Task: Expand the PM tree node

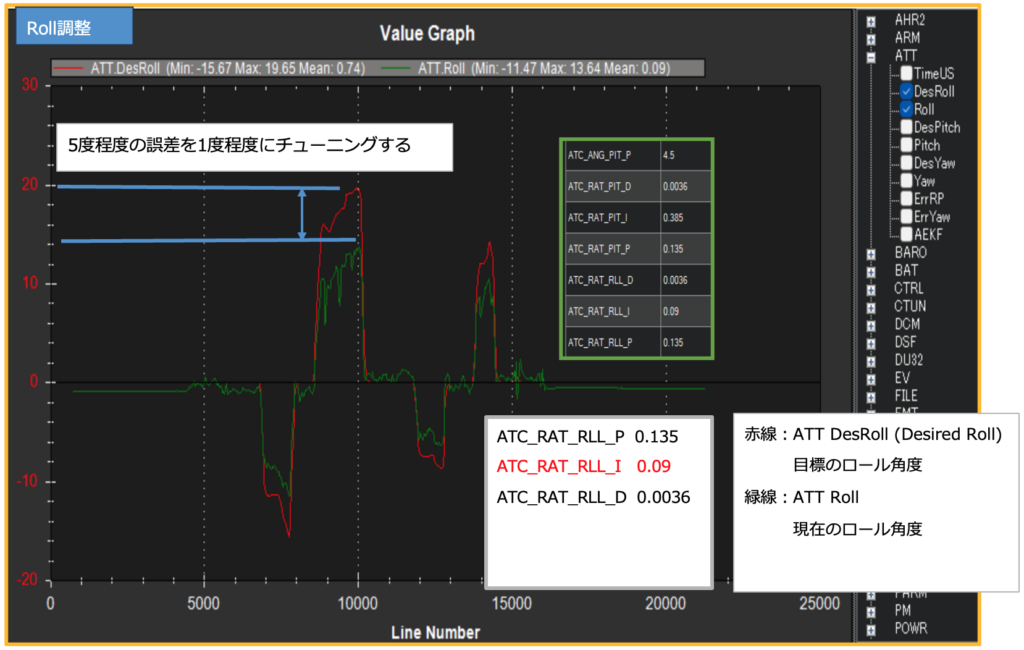Action: tap(871, 612)
